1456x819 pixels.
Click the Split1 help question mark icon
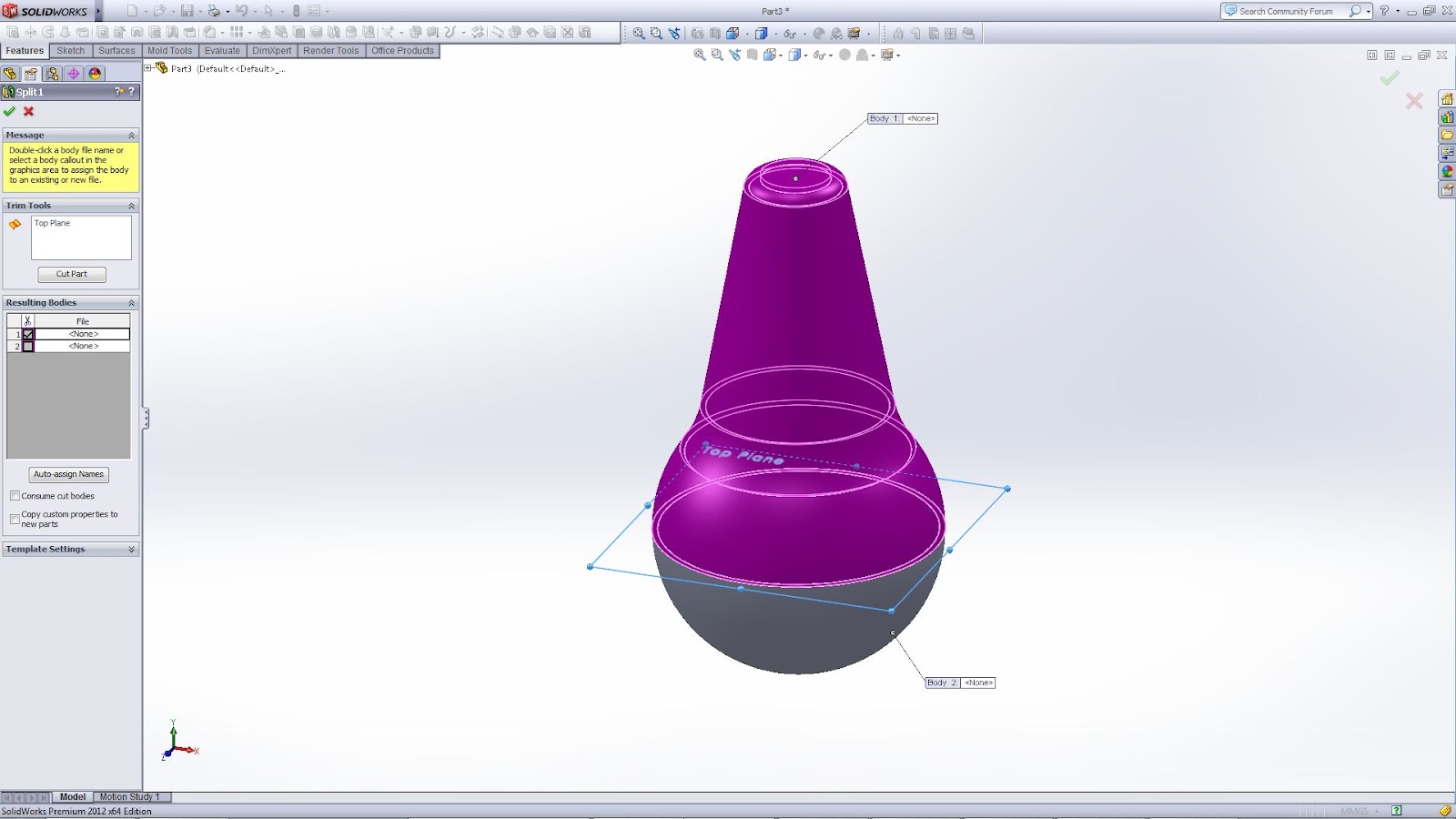[131, 92]
